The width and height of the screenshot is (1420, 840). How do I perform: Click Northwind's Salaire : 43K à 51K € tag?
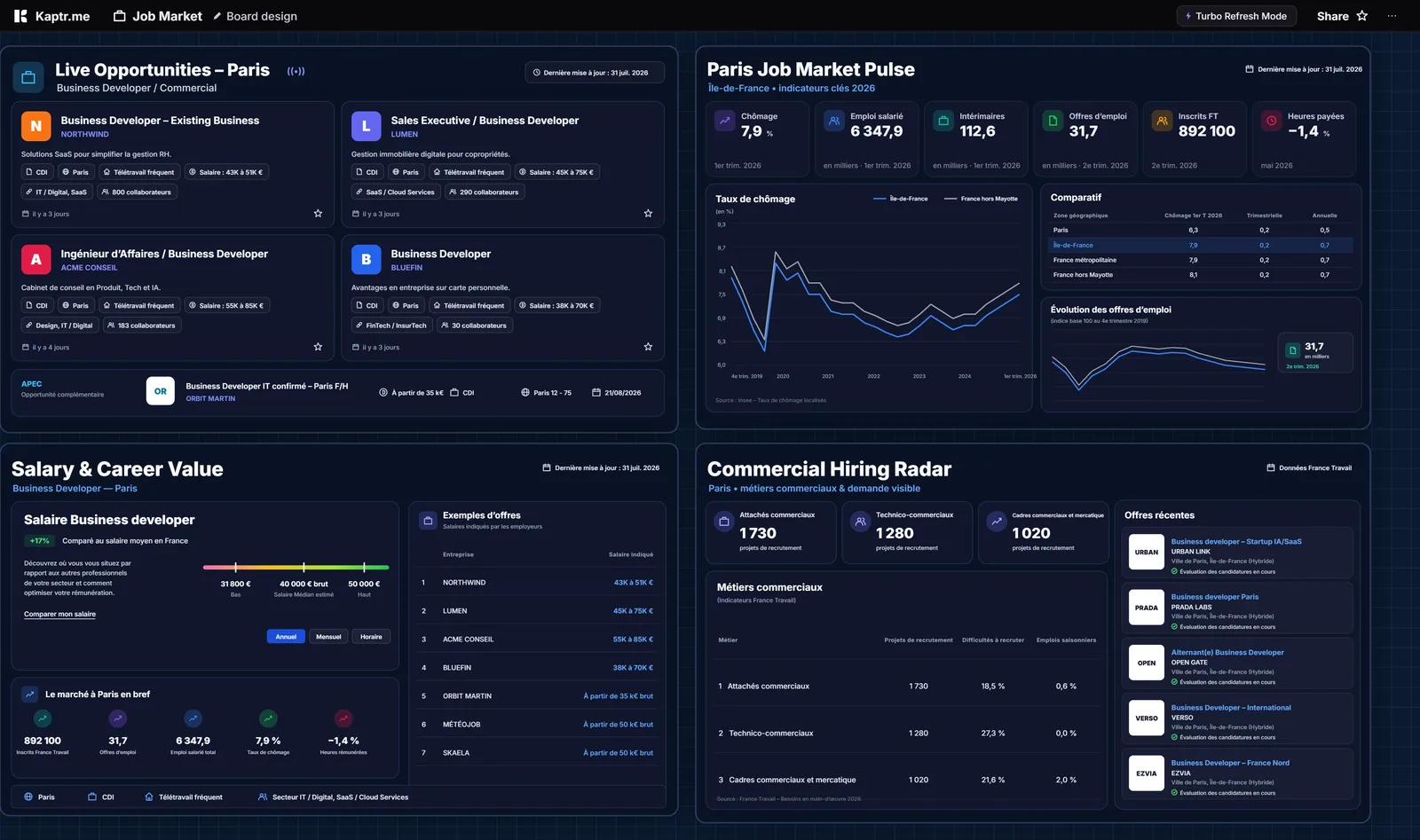[225, 172]
